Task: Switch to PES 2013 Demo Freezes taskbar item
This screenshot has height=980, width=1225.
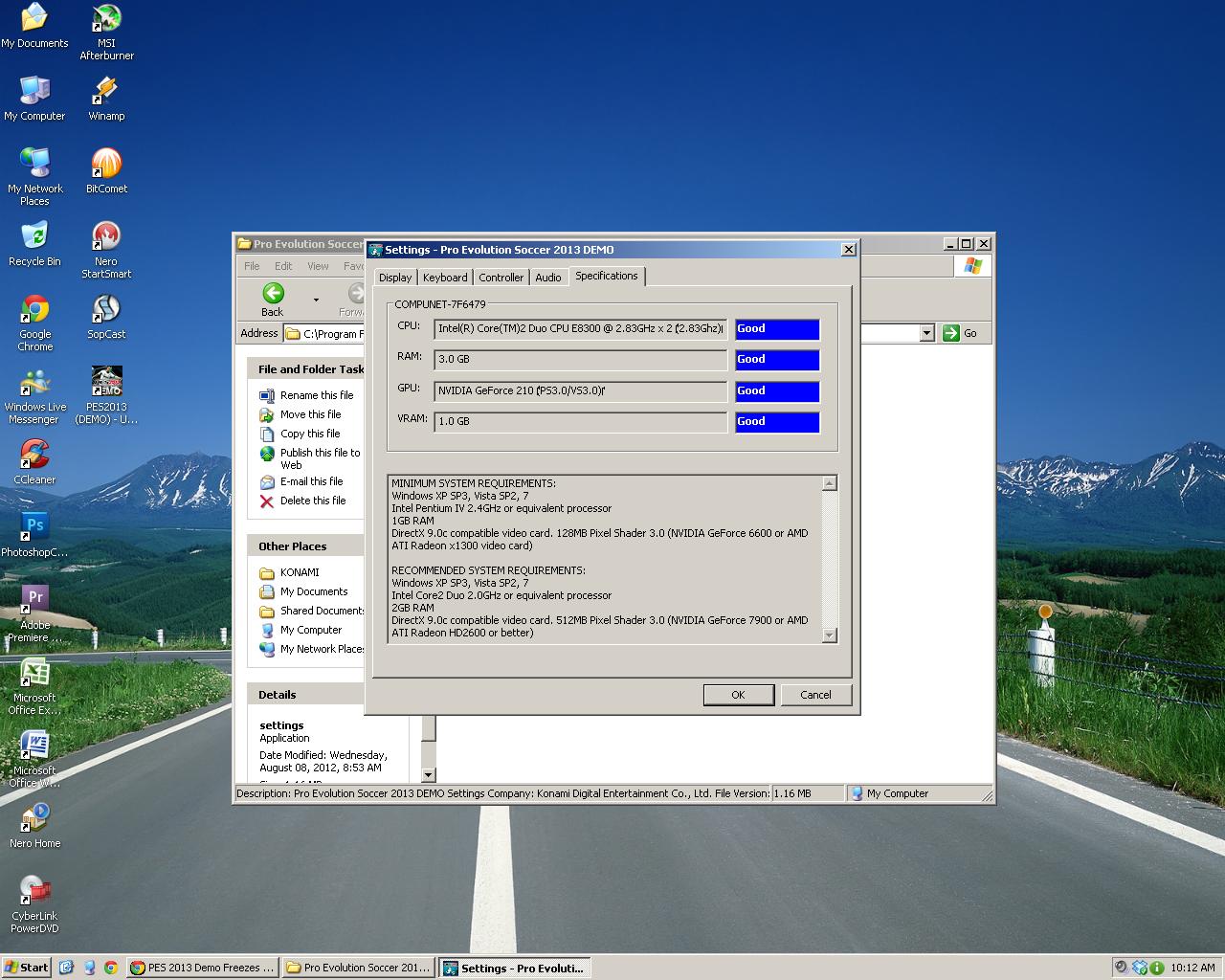Action: pos(203,968)
